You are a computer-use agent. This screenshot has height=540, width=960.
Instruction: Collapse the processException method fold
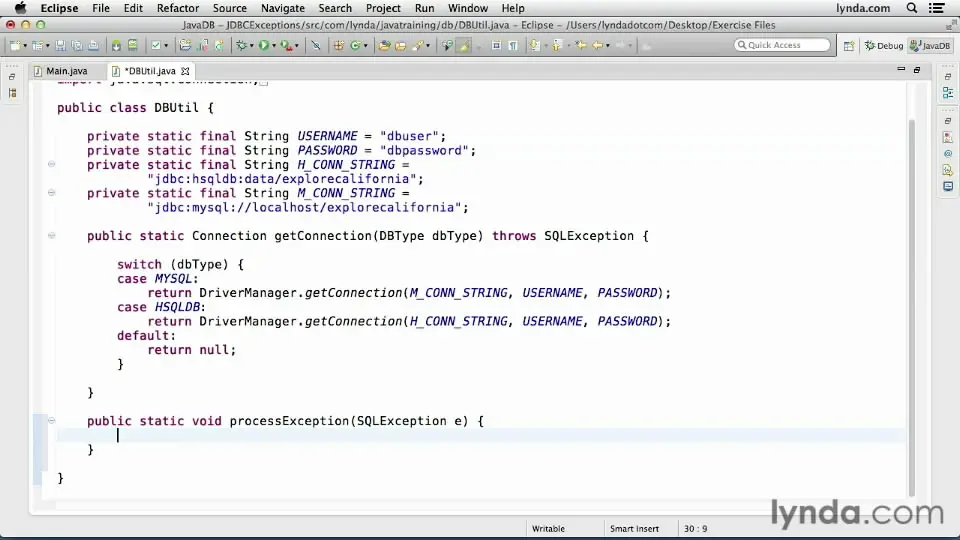(x=51, y=420)
